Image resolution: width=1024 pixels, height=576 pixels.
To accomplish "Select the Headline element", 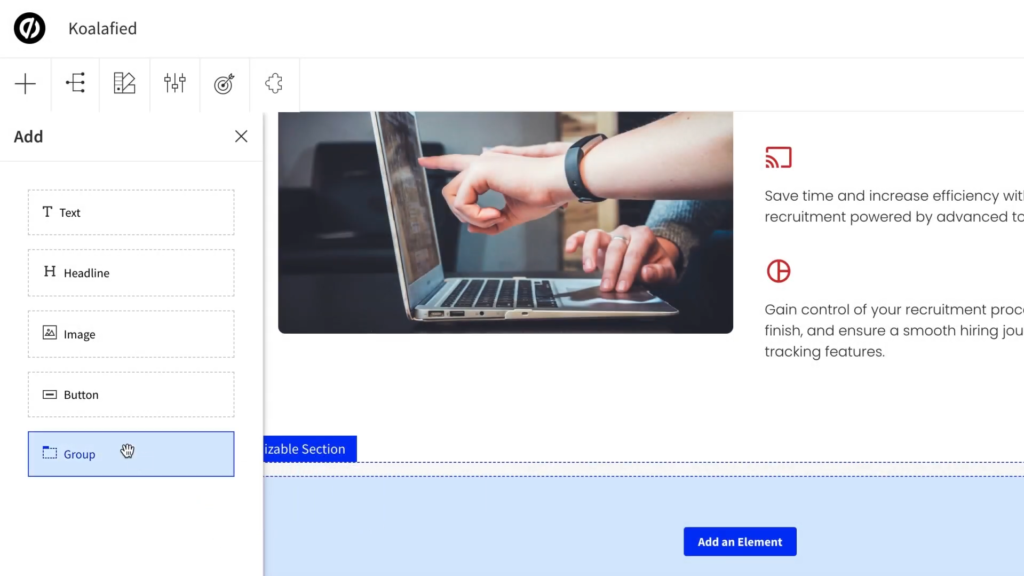I will 131,273.
